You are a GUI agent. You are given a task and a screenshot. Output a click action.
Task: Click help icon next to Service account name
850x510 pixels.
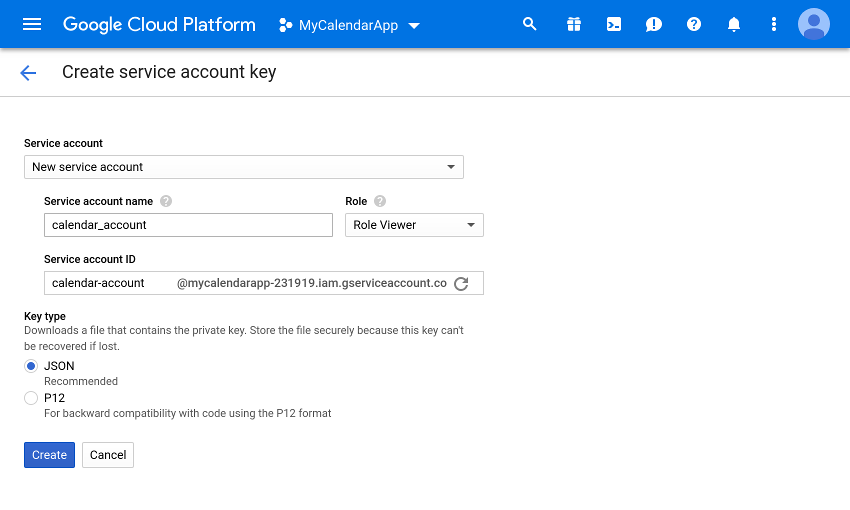coord(166,201)
